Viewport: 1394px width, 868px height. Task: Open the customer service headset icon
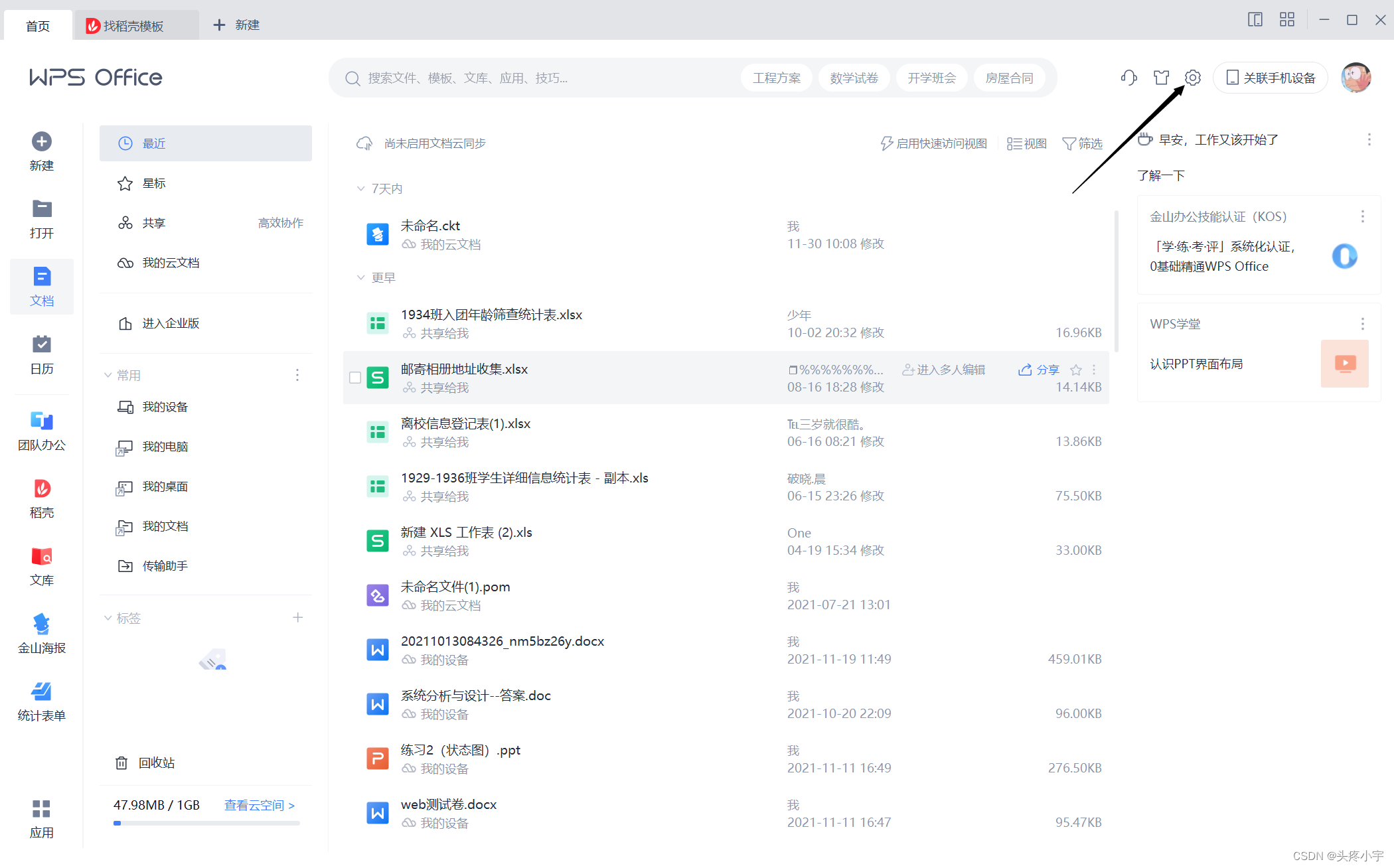(1128, 78)
